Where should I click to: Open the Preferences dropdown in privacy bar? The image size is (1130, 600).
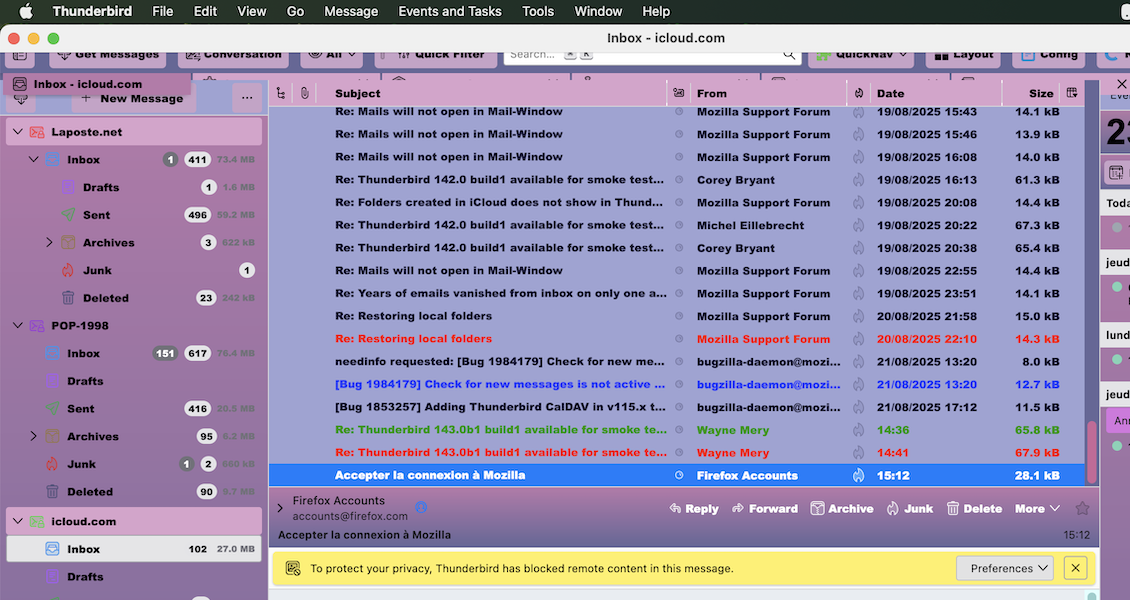click(x=1005, y=568)
